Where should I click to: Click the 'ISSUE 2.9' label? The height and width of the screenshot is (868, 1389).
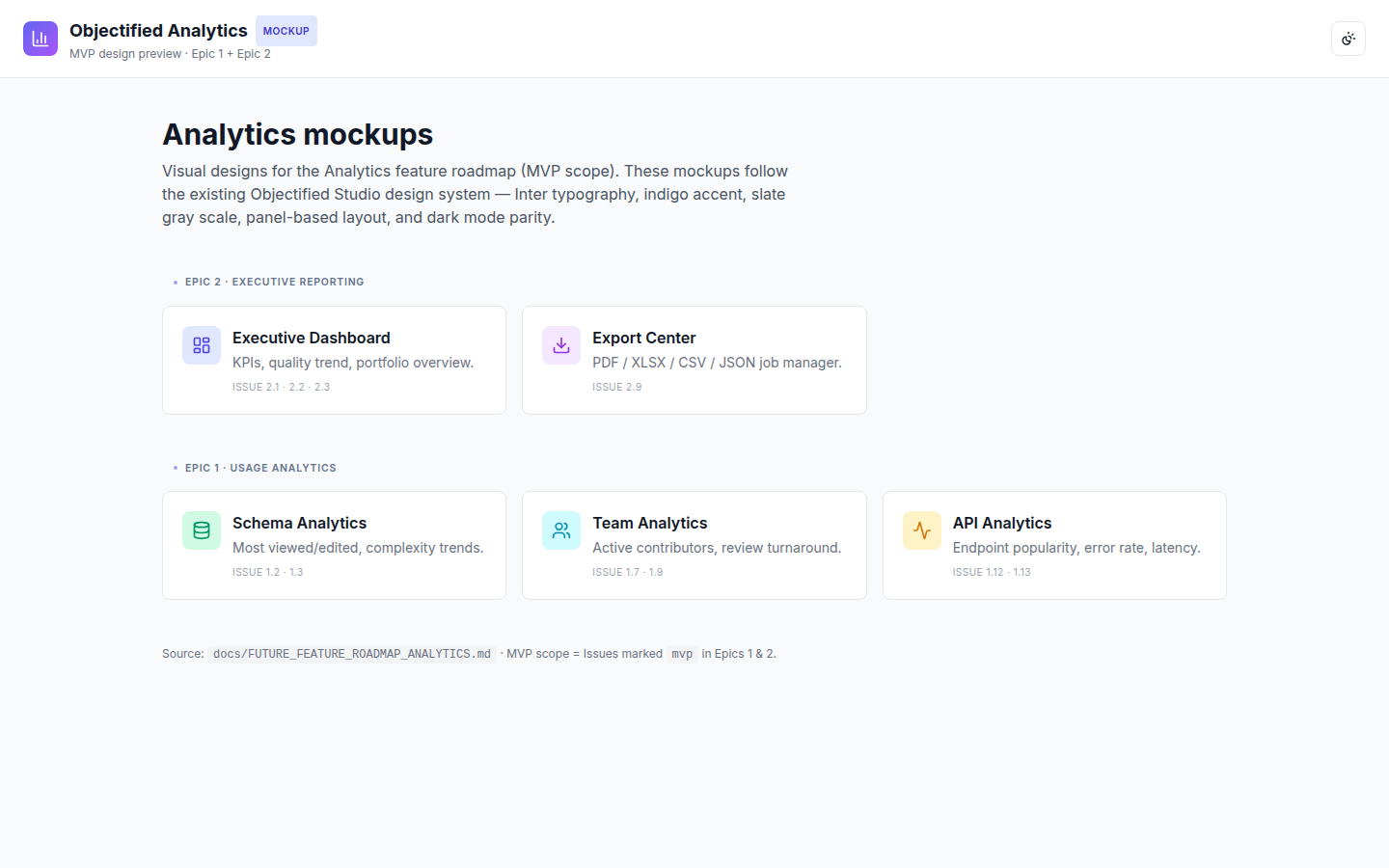click(616, 387)
